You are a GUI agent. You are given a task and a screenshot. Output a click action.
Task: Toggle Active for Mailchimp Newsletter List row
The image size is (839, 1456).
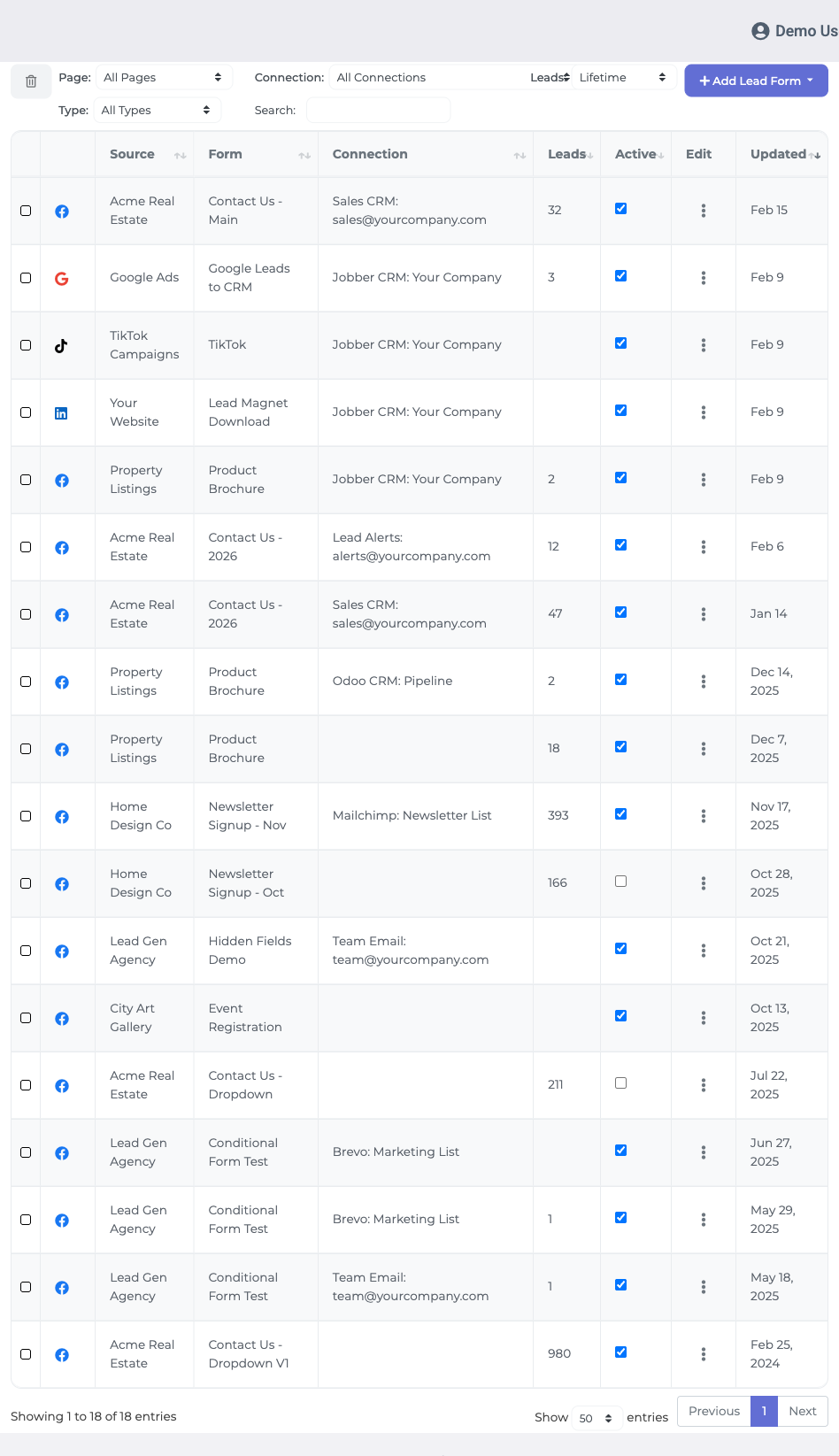(621, 814)
